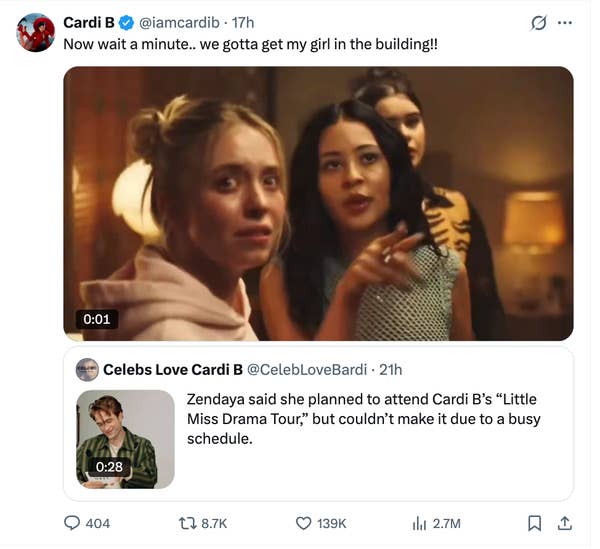Viewport: 600px width, 549px height.
Task: Open view analytics bar chart icon
Action: [x=419, y=523]
